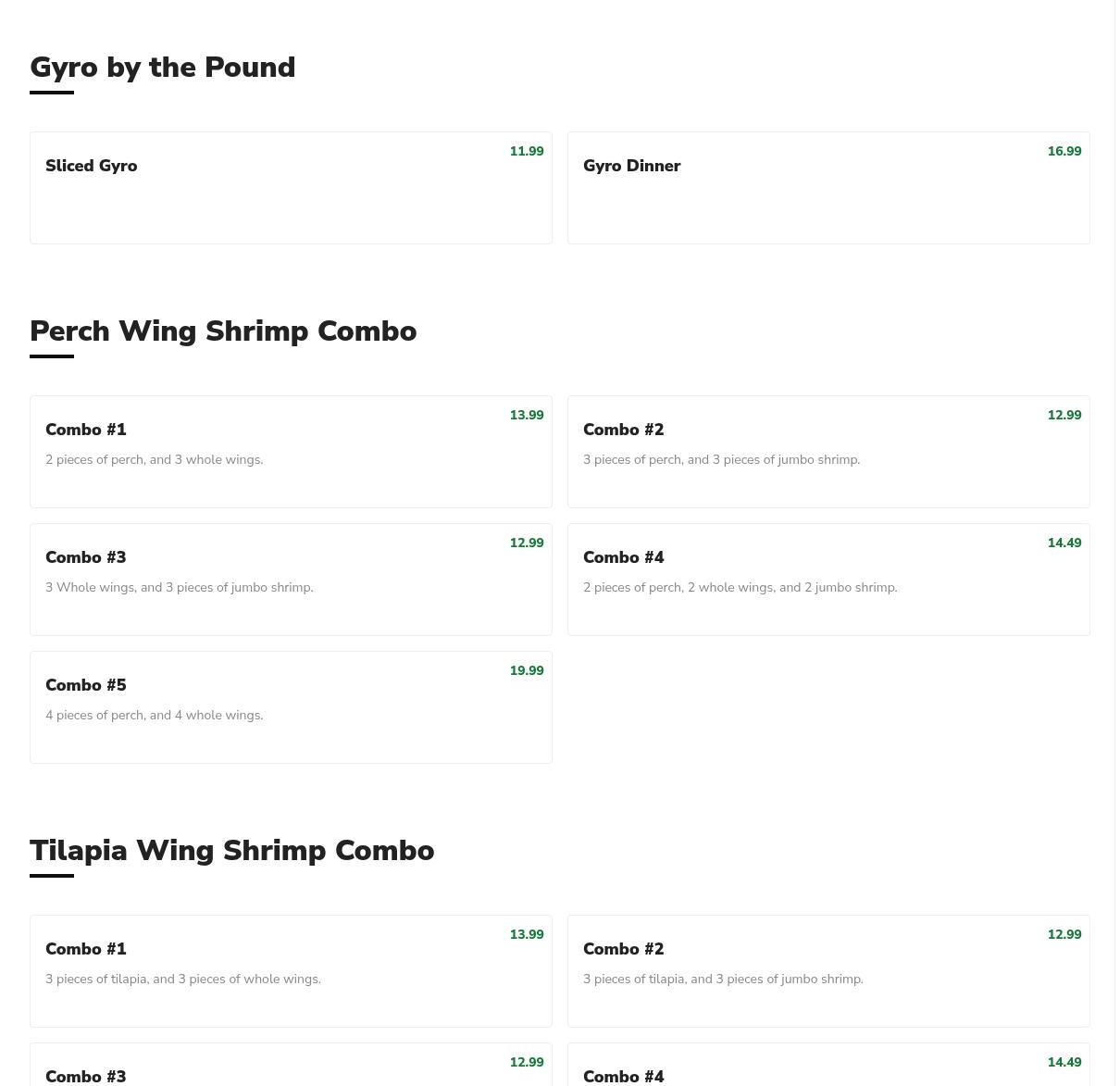Viewport: 1120px width, 1086px height.
Task: Open Perch Combo #4 priced 14.49
Action: pyautogui.click(x=828, y=580)
